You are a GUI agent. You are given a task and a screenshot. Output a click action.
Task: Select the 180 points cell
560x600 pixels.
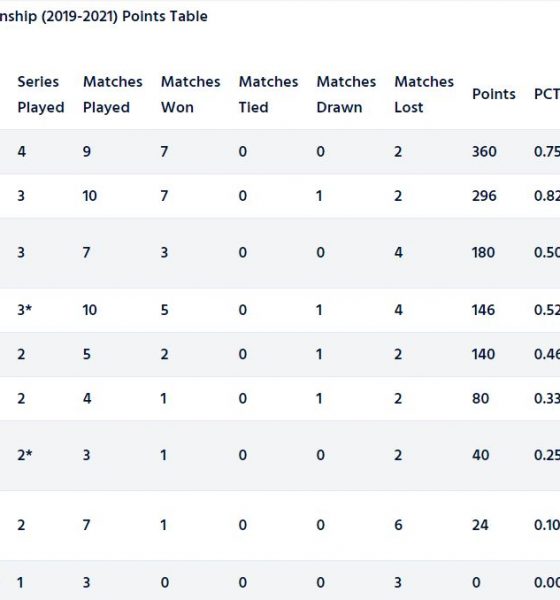(483, 253)
